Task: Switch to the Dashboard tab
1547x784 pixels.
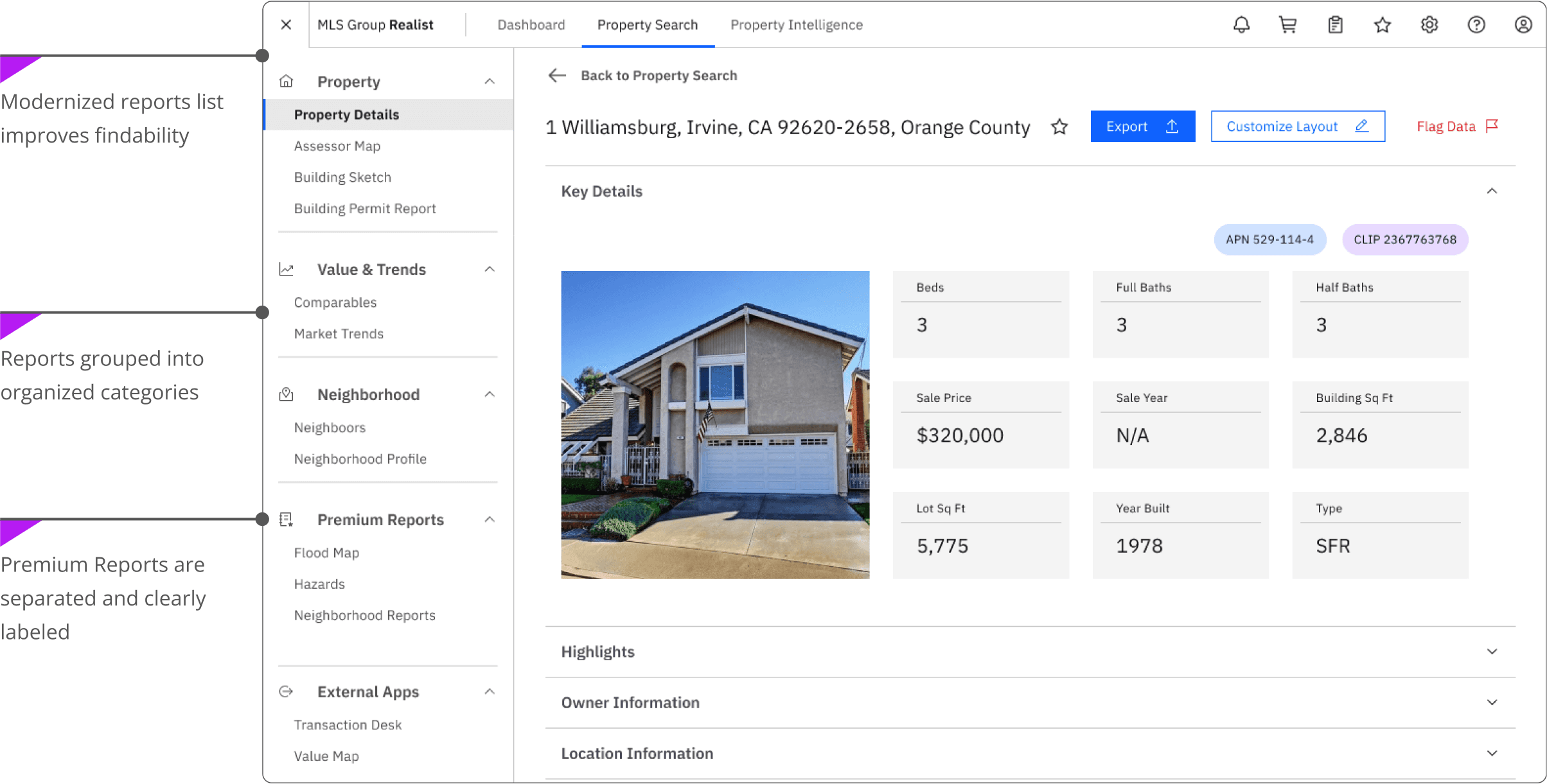Action: pos(531,24)
